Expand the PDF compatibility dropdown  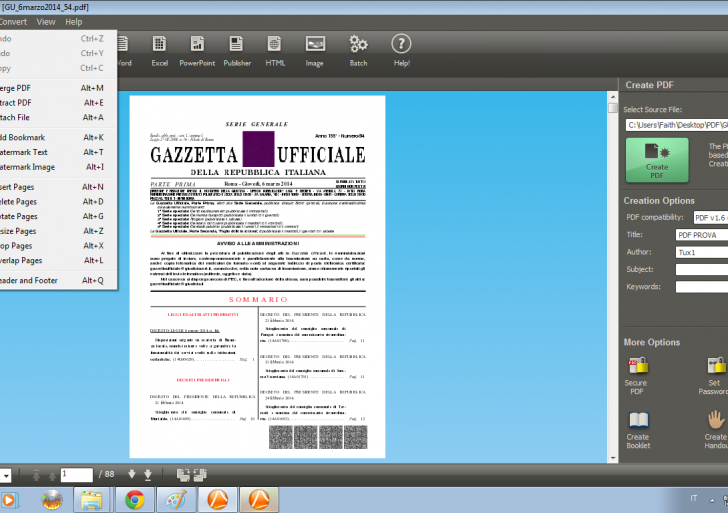point(710,217)
